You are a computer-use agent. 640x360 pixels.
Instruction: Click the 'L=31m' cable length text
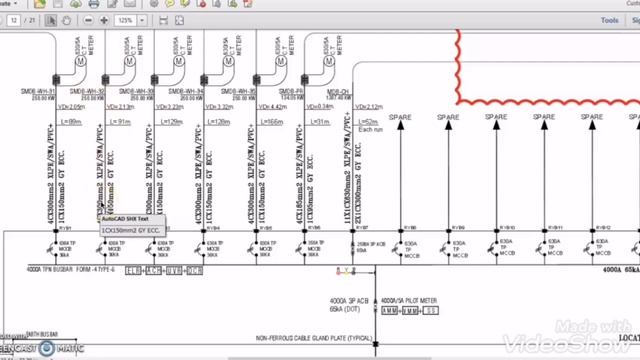[x=320, y=122]
